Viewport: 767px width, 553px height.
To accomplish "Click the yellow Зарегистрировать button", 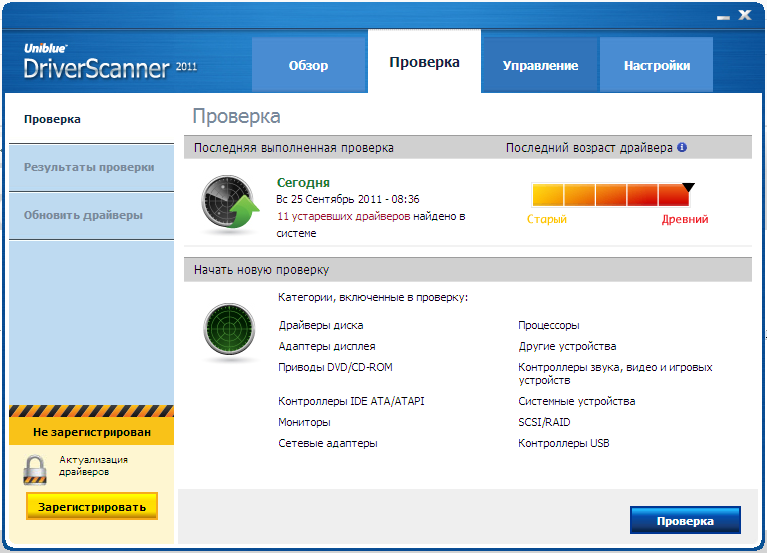I will (x=92, y=507).
